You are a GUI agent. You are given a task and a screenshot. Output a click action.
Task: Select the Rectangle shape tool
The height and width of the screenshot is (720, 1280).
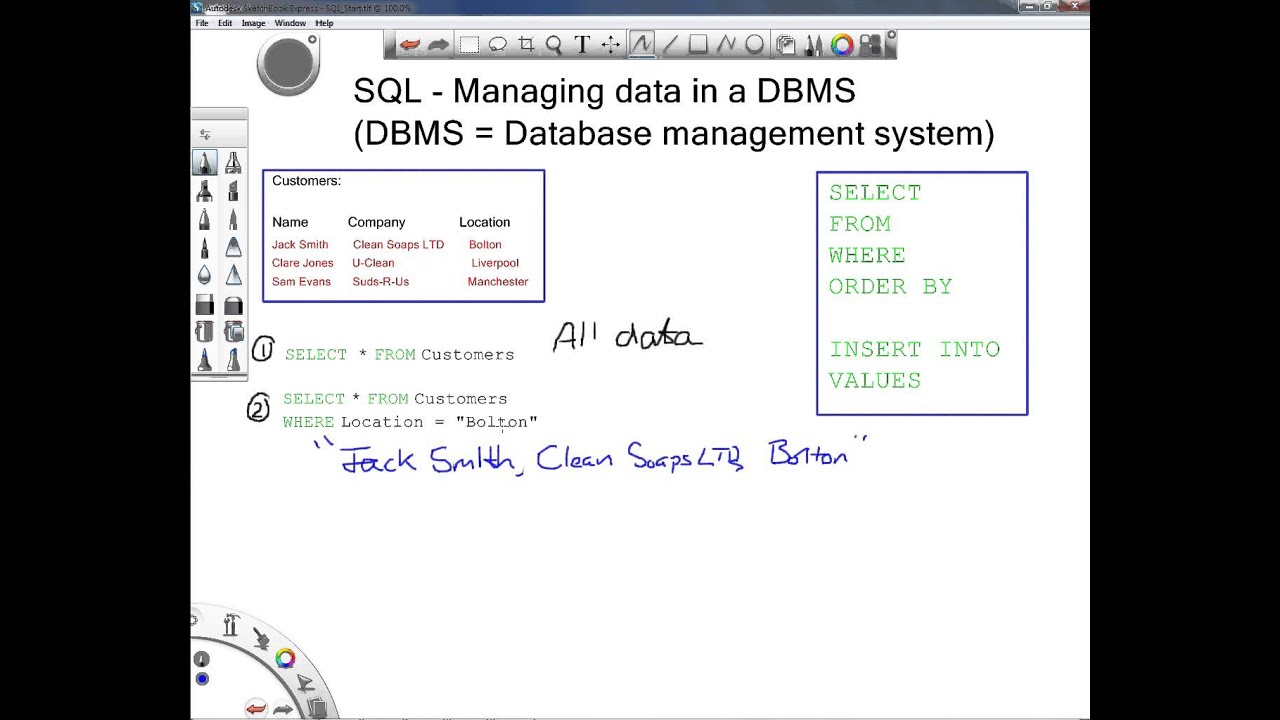[x=698, y=45]
